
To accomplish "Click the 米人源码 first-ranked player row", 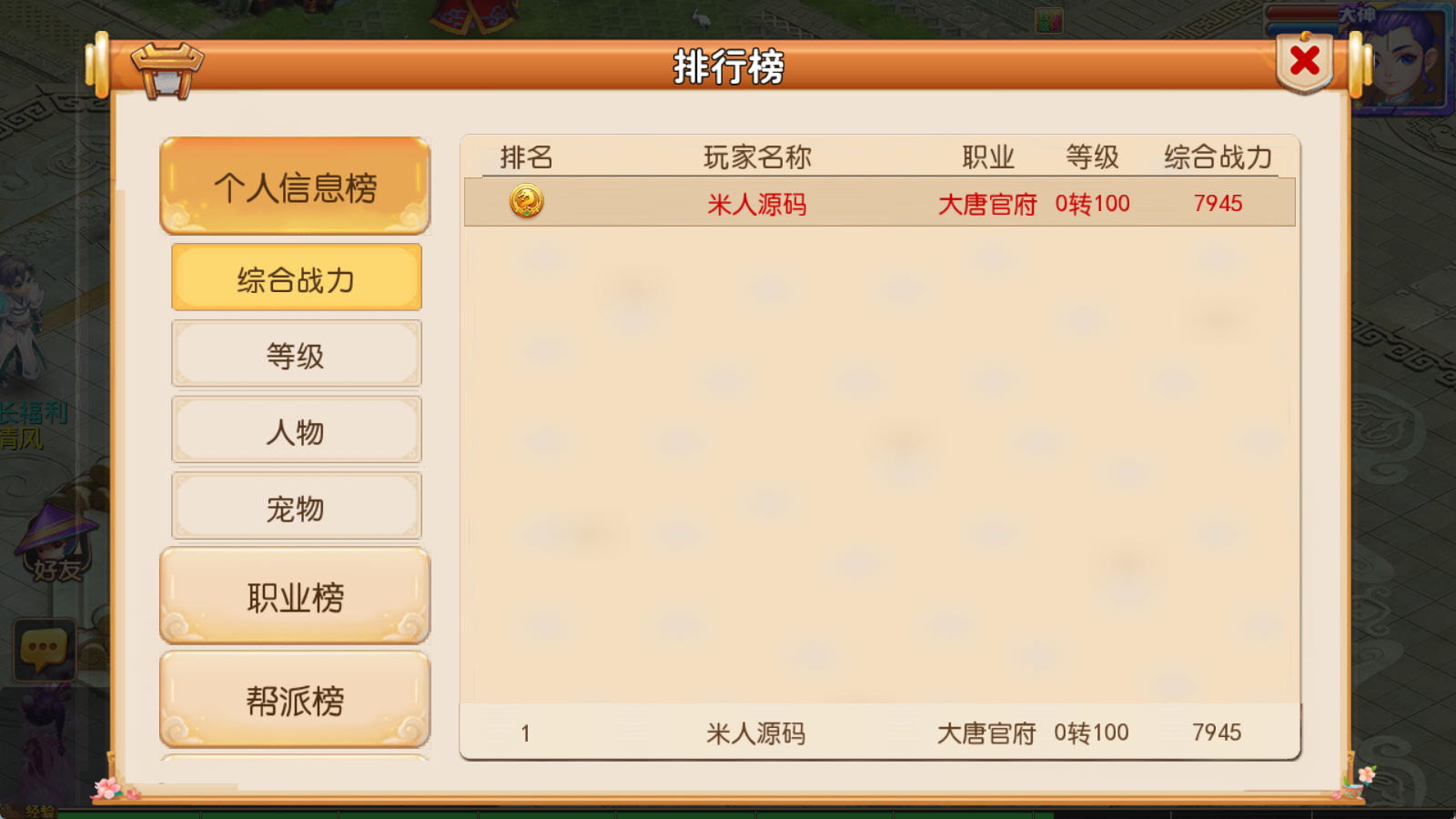I will coord(880,202).
